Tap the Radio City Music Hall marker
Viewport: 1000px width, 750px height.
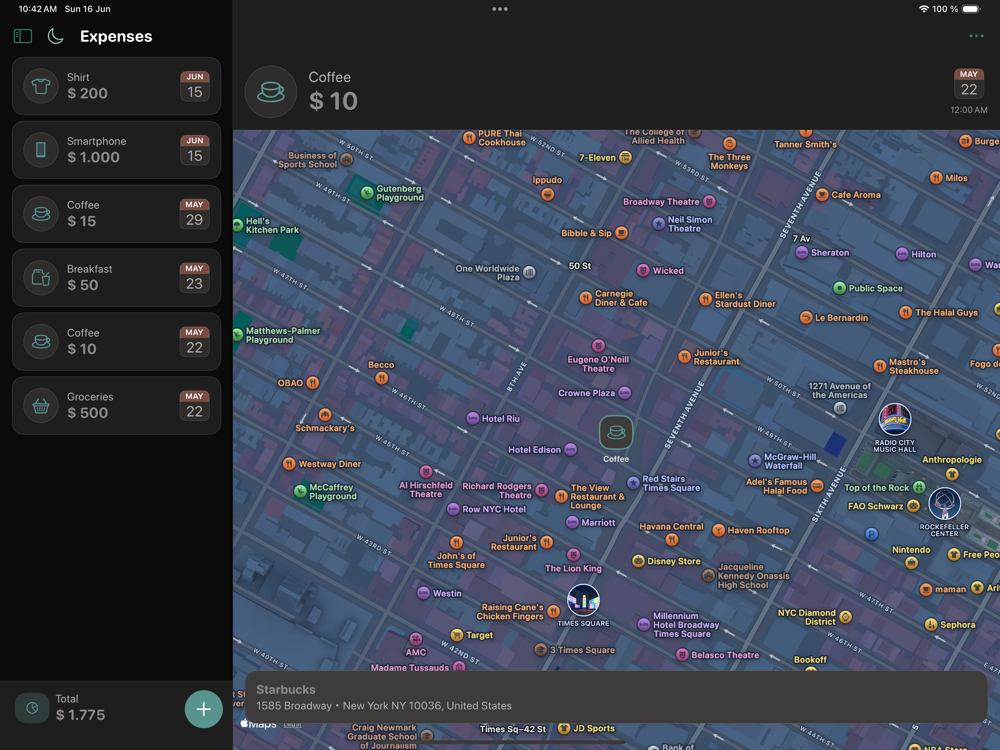pos(894,419)
